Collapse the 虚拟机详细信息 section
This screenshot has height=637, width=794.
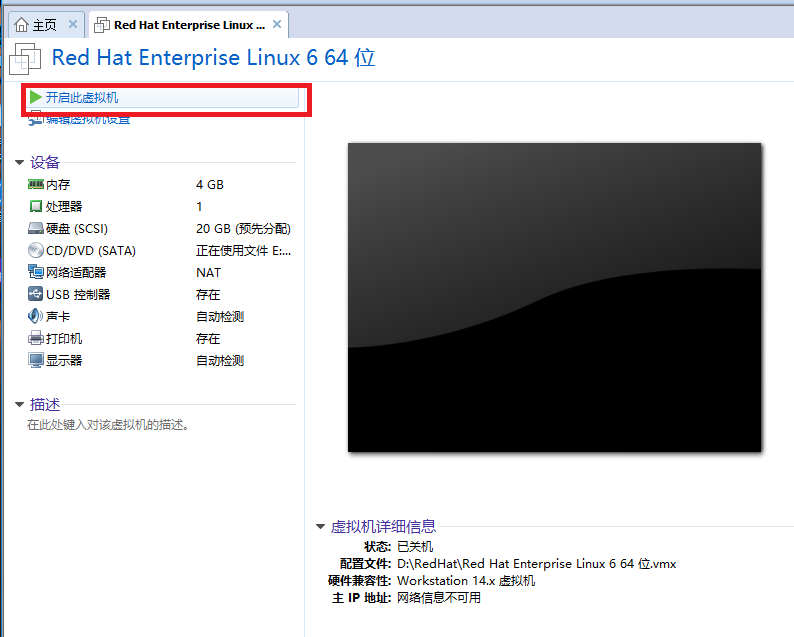(x=320, y=527)
